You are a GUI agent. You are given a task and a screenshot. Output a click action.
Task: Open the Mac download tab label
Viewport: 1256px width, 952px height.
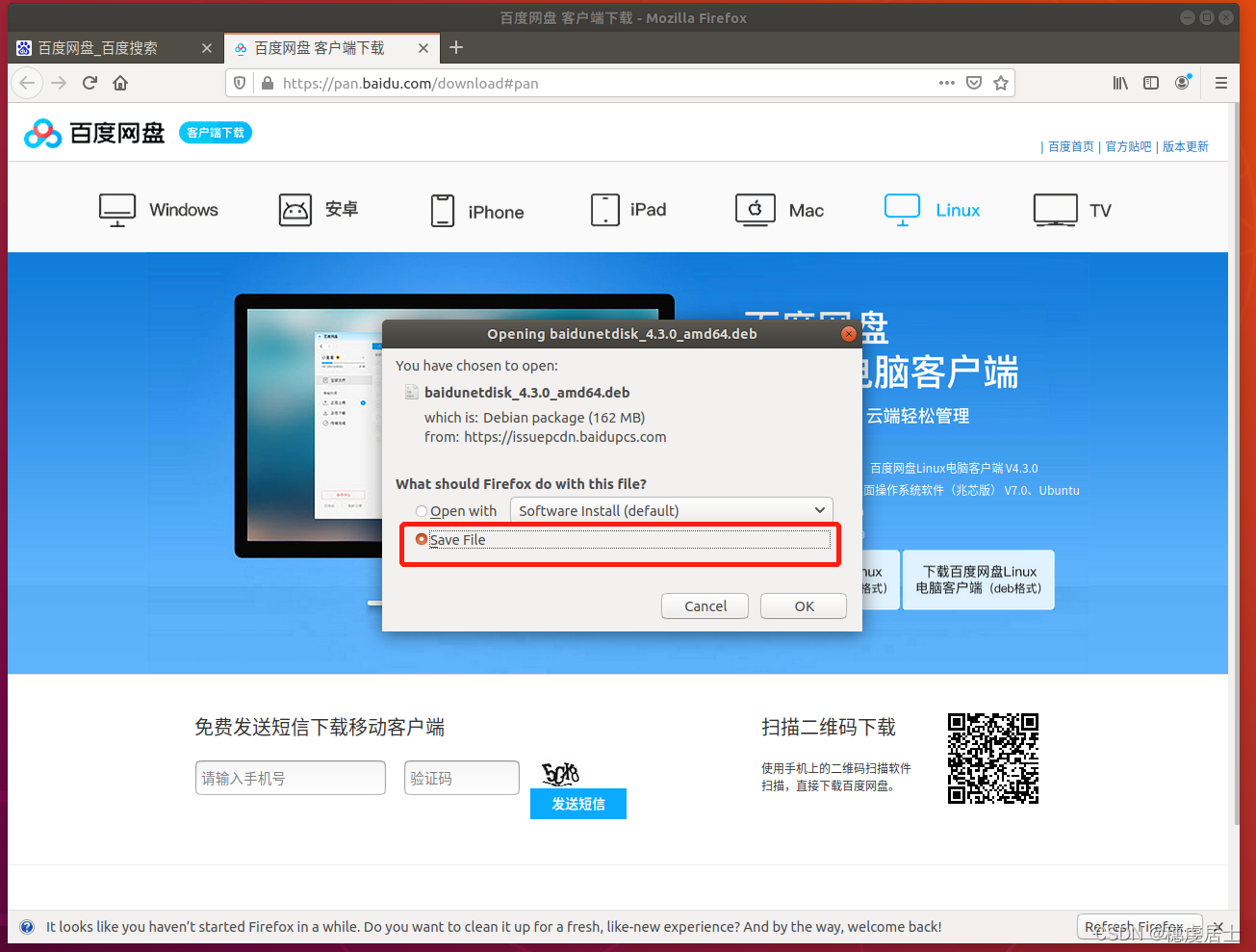pyautogui.click(x=807, y=211)
